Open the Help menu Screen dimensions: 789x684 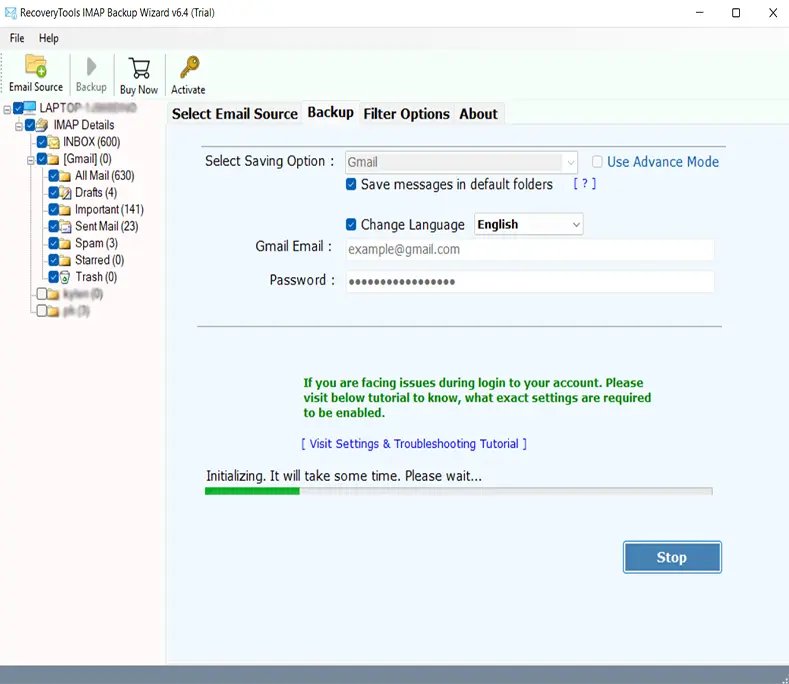pyautogui.click(x=49, y=38)
